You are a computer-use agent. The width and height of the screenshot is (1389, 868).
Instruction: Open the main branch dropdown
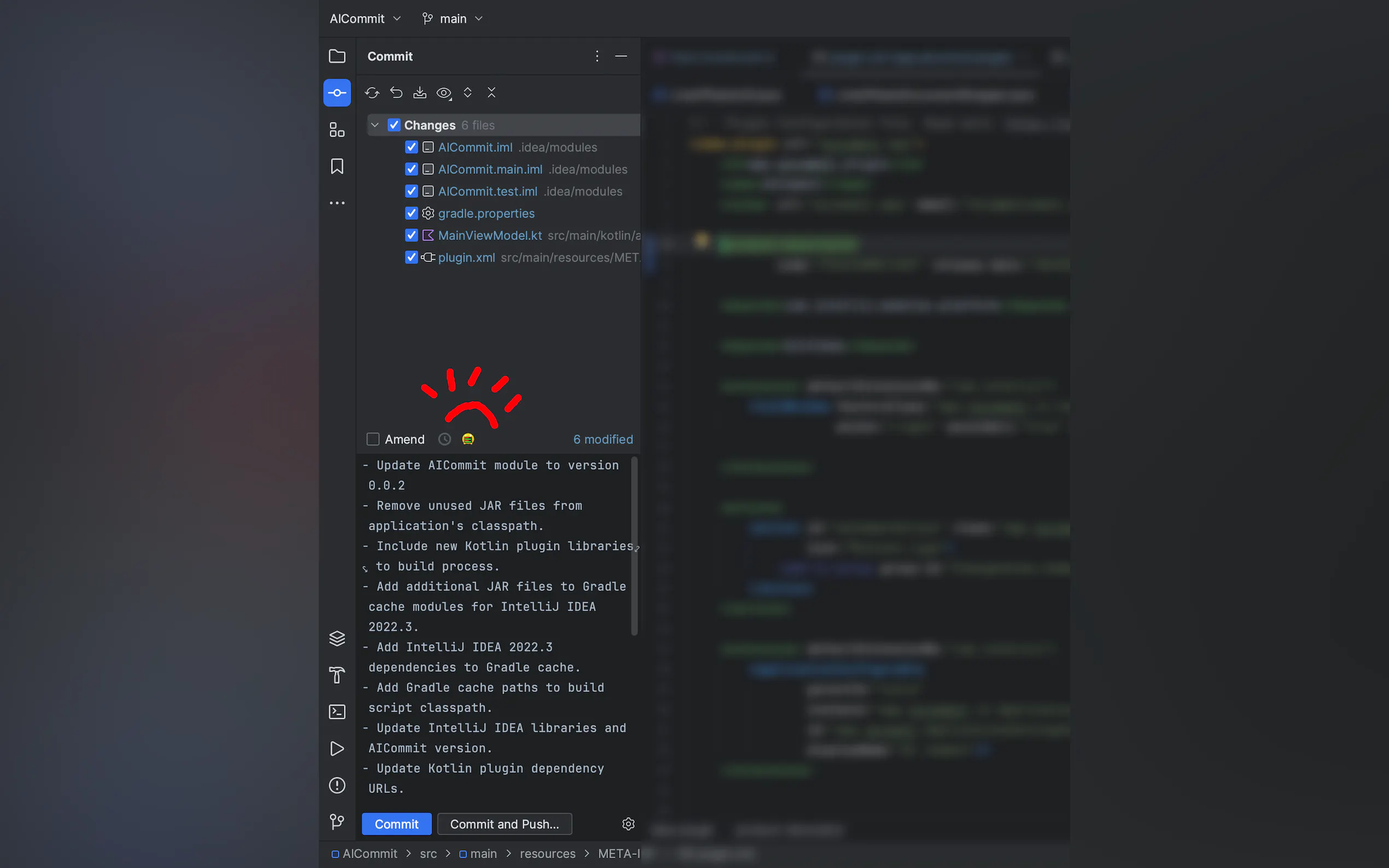click(x=452, y=19)
